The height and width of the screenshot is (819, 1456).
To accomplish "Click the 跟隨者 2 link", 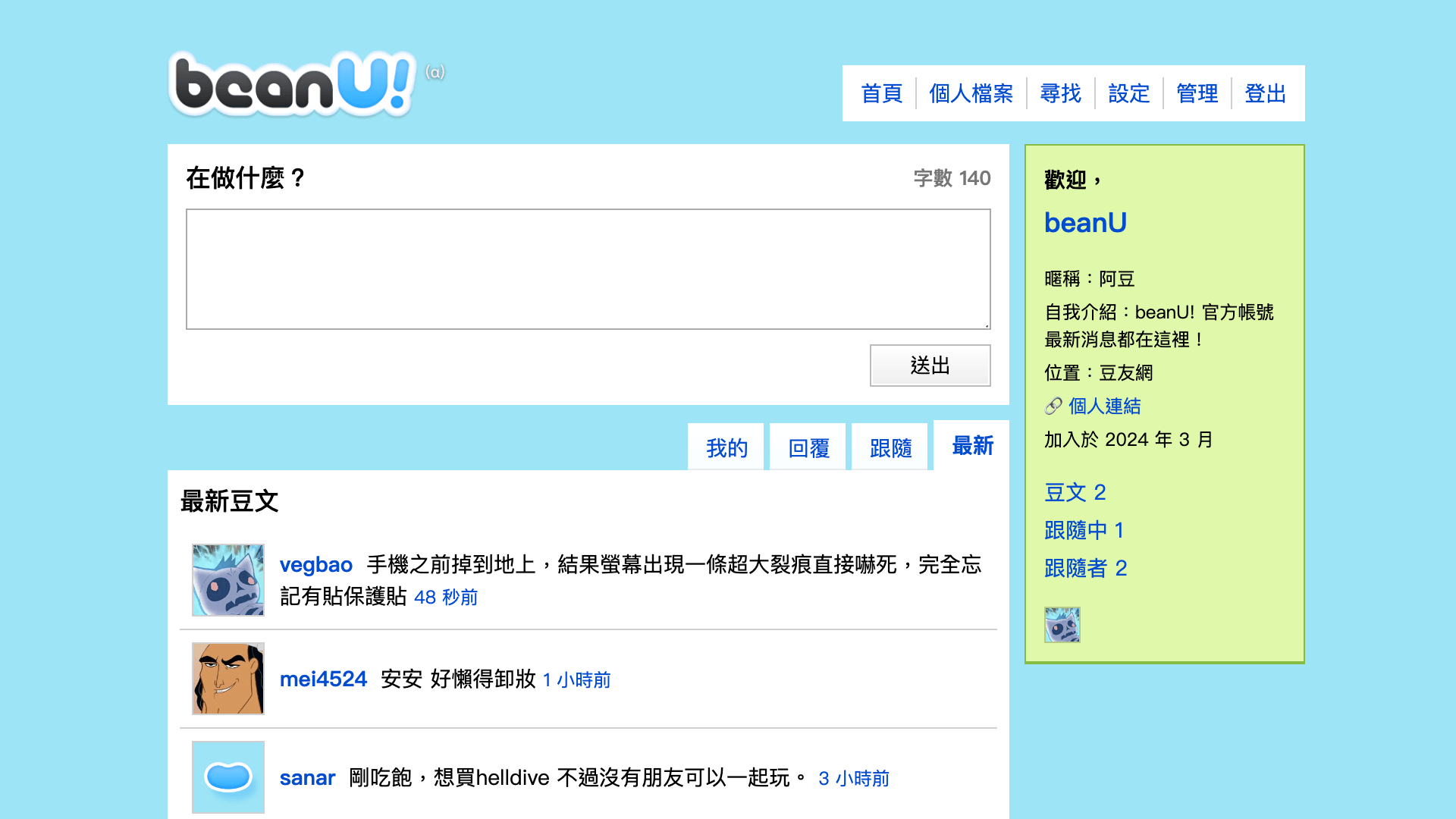I will [x=1085, y=568].
